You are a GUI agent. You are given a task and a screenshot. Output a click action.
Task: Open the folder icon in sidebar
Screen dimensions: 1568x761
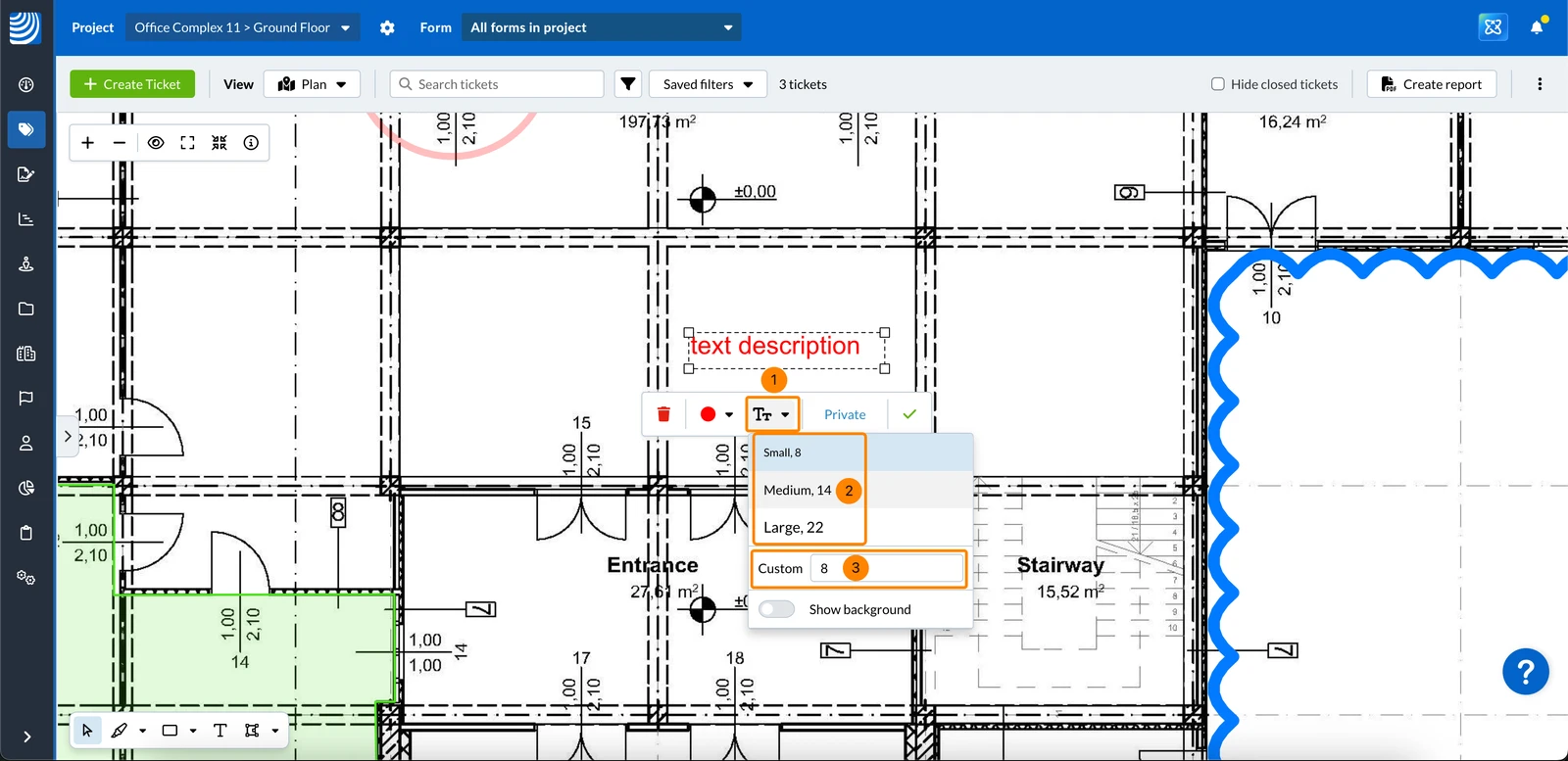tap(26, 309)
